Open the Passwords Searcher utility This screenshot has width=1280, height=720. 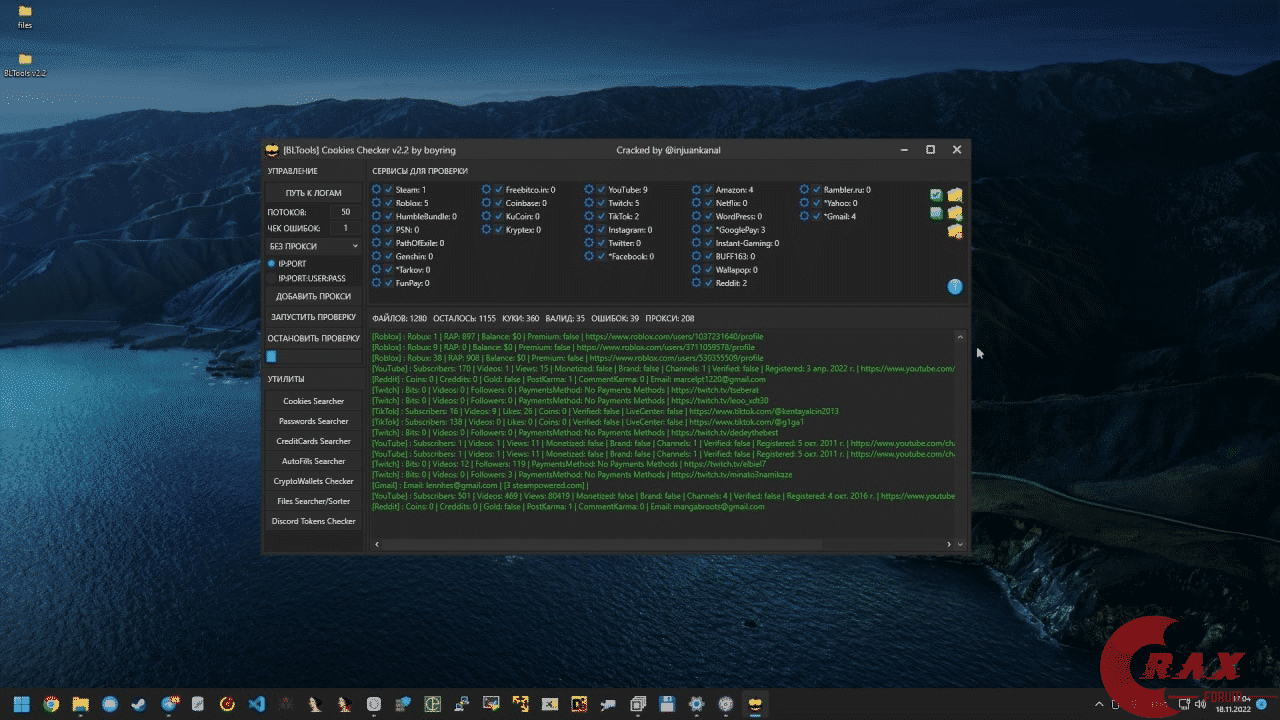point(313,421)
